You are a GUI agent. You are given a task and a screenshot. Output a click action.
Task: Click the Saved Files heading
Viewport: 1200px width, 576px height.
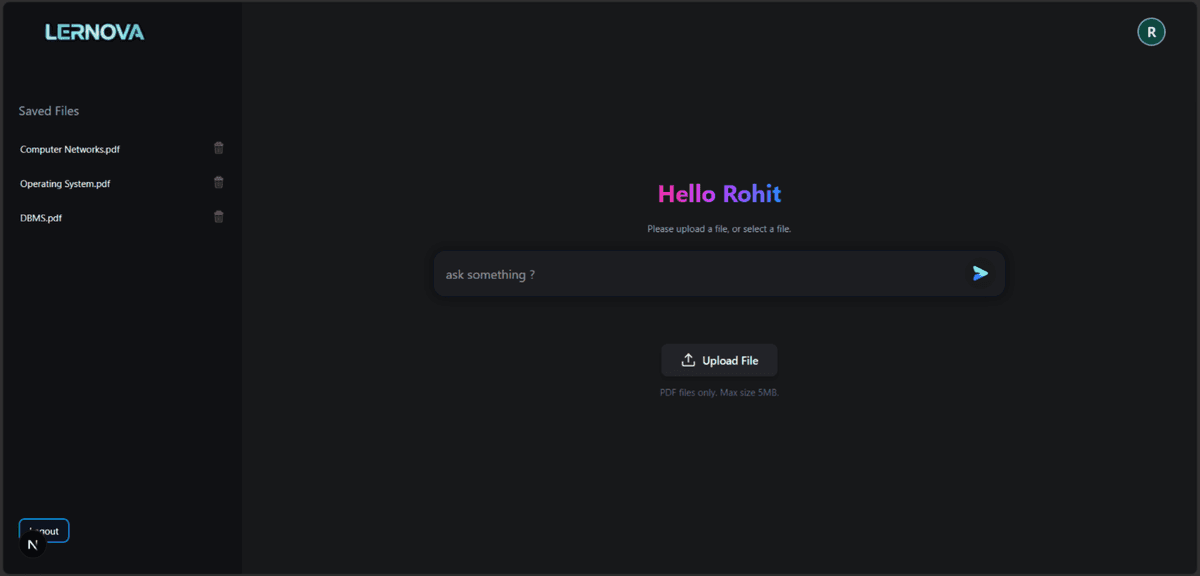tap(49, 111)
